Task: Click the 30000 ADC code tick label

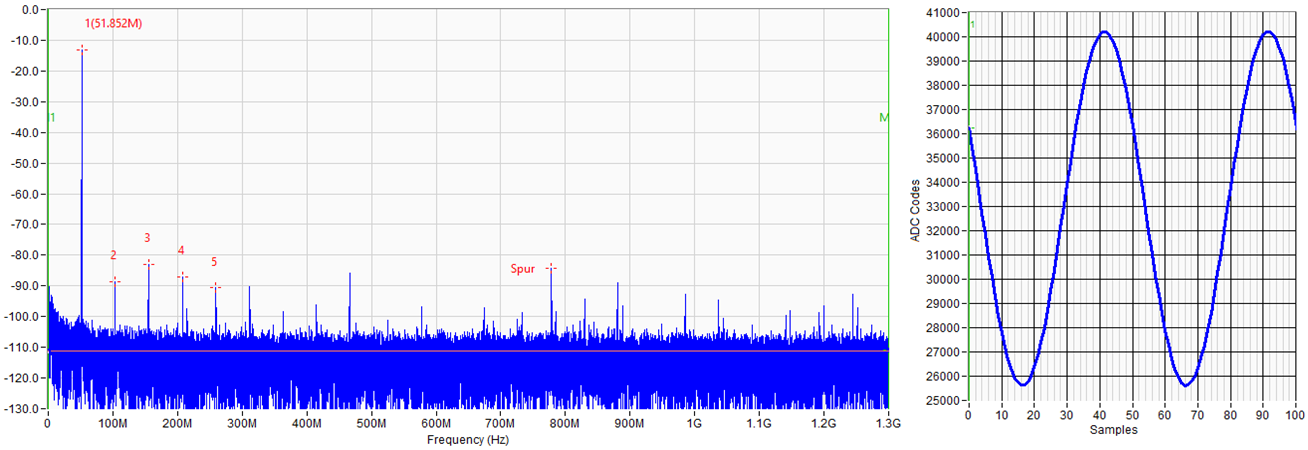Action: point(945,279)
